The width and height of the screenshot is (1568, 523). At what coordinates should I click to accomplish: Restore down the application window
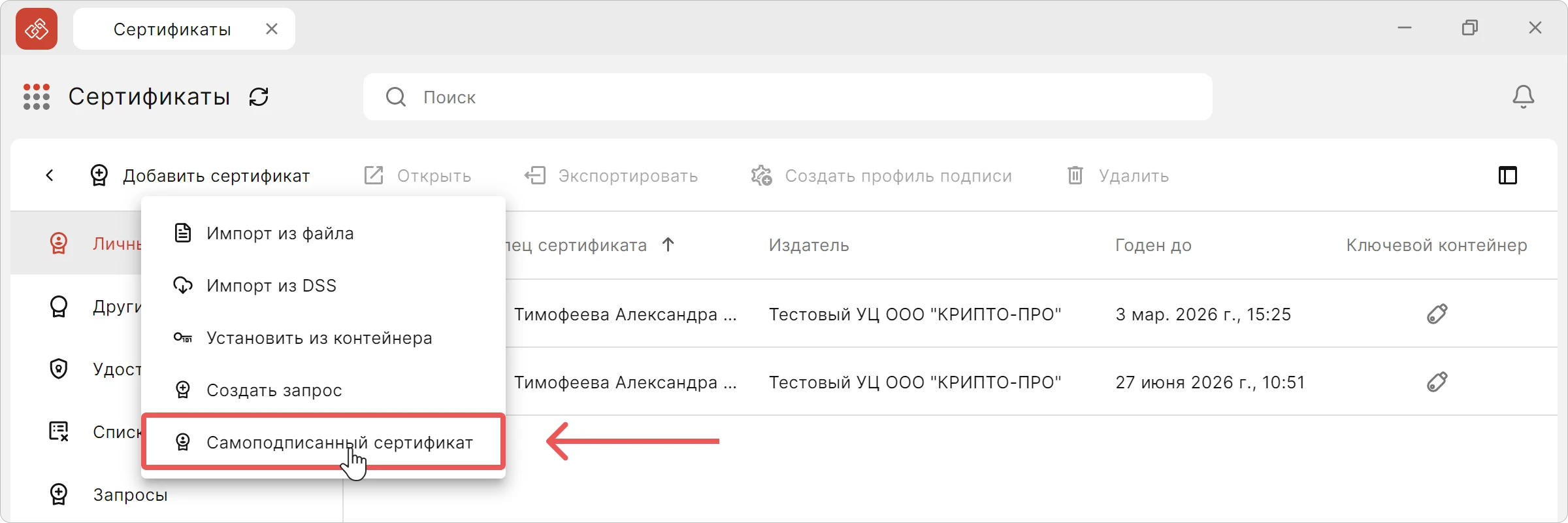click(1470, 27)
